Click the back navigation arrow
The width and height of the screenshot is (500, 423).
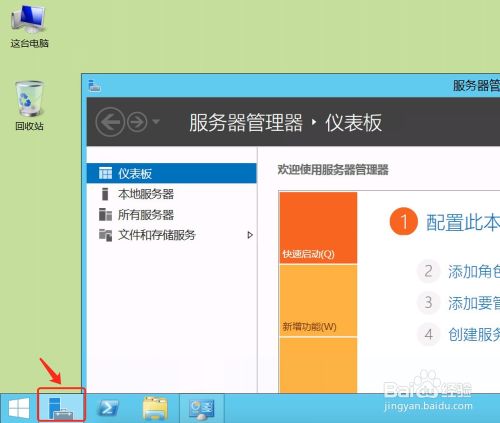pos(110,122)
